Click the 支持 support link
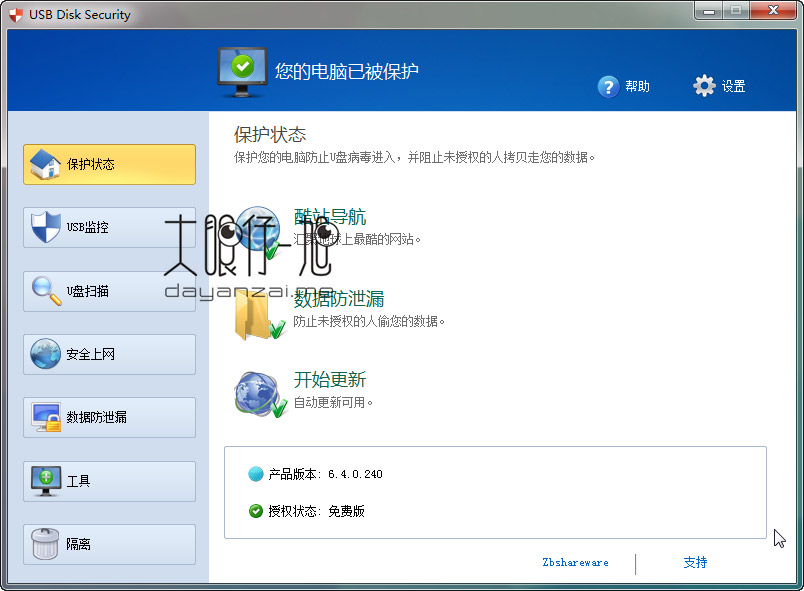 click(x=695, y=562)
